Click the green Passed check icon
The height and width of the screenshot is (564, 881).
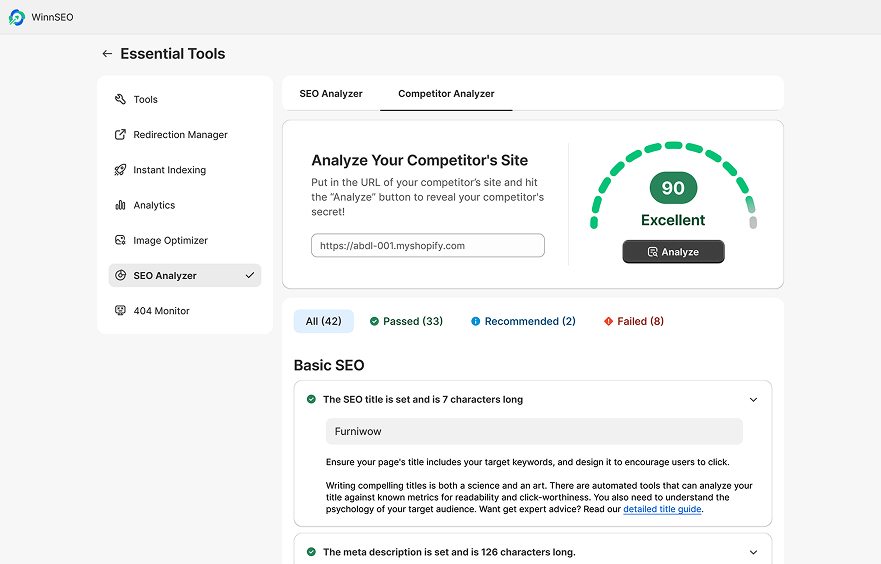click(374, 321)
